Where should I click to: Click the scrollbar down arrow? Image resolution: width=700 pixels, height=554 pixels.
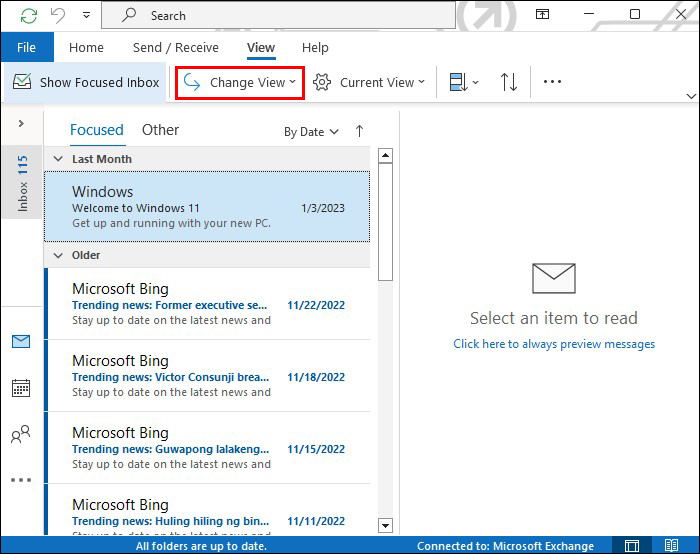[385, 525]
